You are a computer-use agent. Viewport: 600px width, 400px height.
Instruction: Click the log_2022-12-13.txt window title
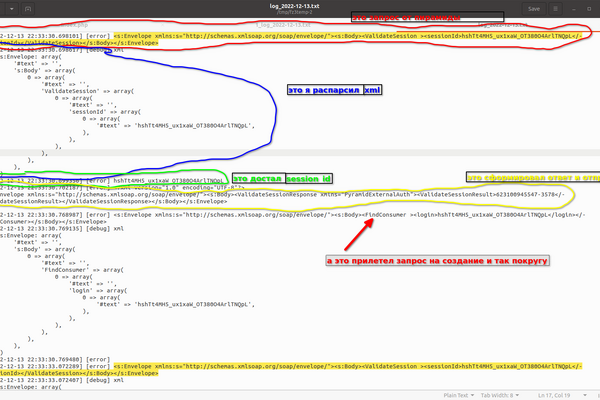tap(299, 4)
